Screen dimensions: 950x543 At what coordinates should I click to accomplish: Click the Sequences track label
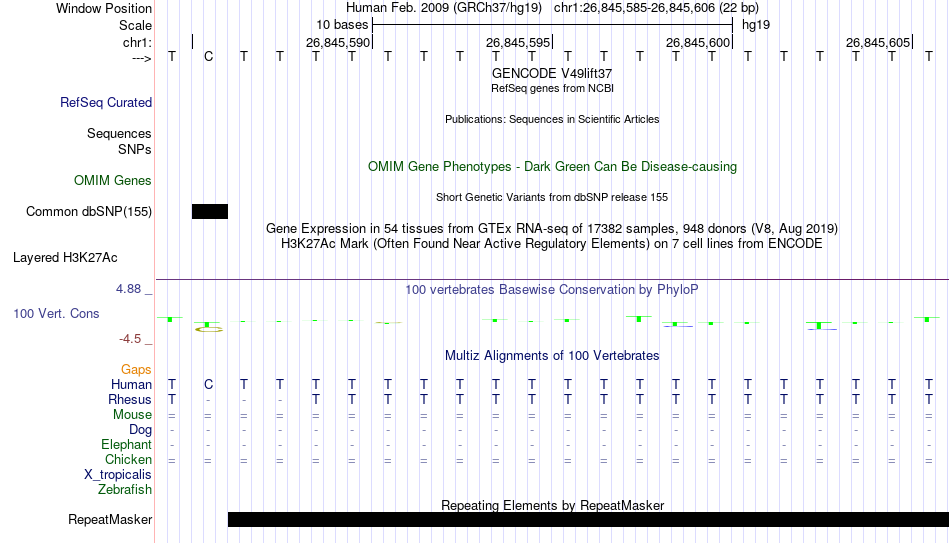(x=119, y=133)
